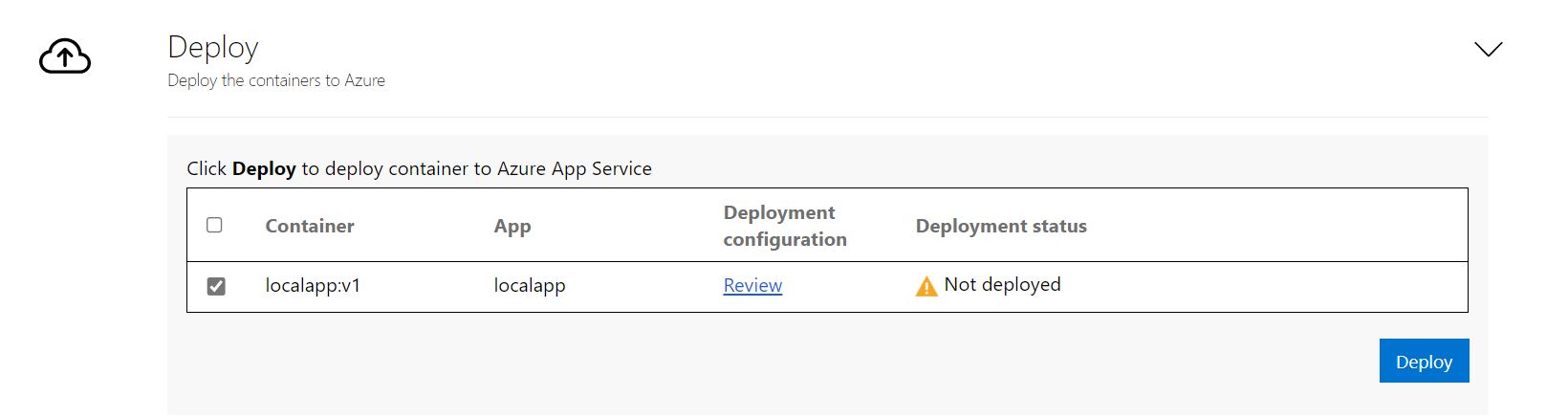The height and width of the screenshot is (418, 1568).
Task: Click the 'Deploy the containers to Azure' subtitle
Action: (x=276, y=80)
